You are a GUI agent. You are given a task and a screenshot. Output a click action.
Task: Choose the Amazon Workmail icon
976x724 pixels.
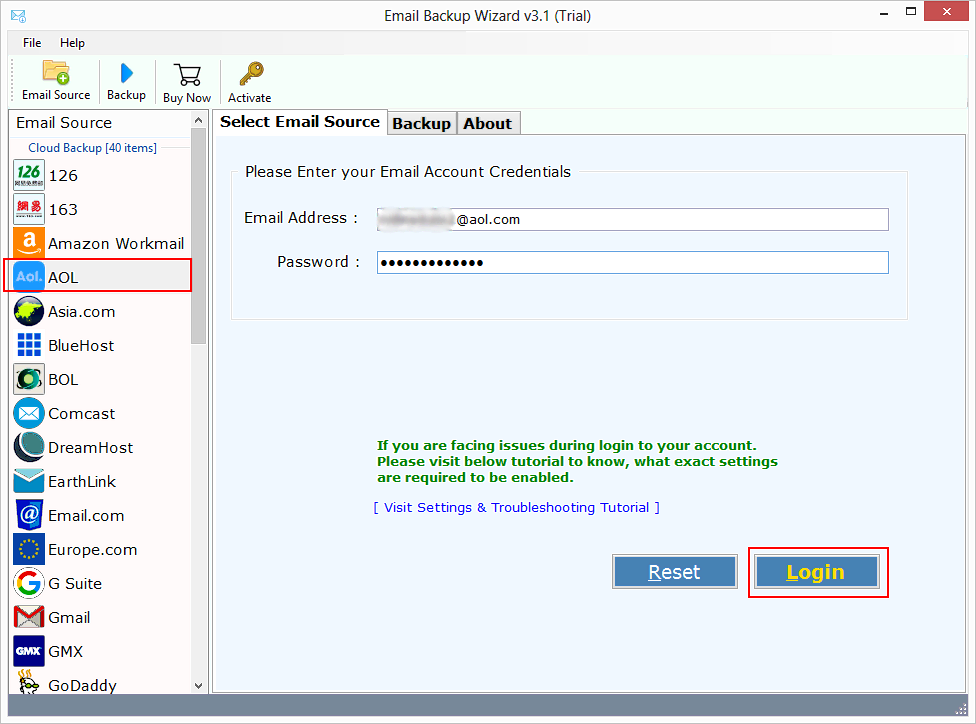point(29,243)
